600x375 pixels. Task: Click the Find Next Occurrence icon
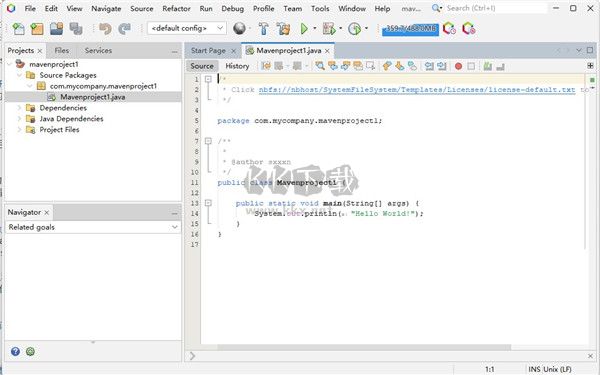[x=346, y=66]
